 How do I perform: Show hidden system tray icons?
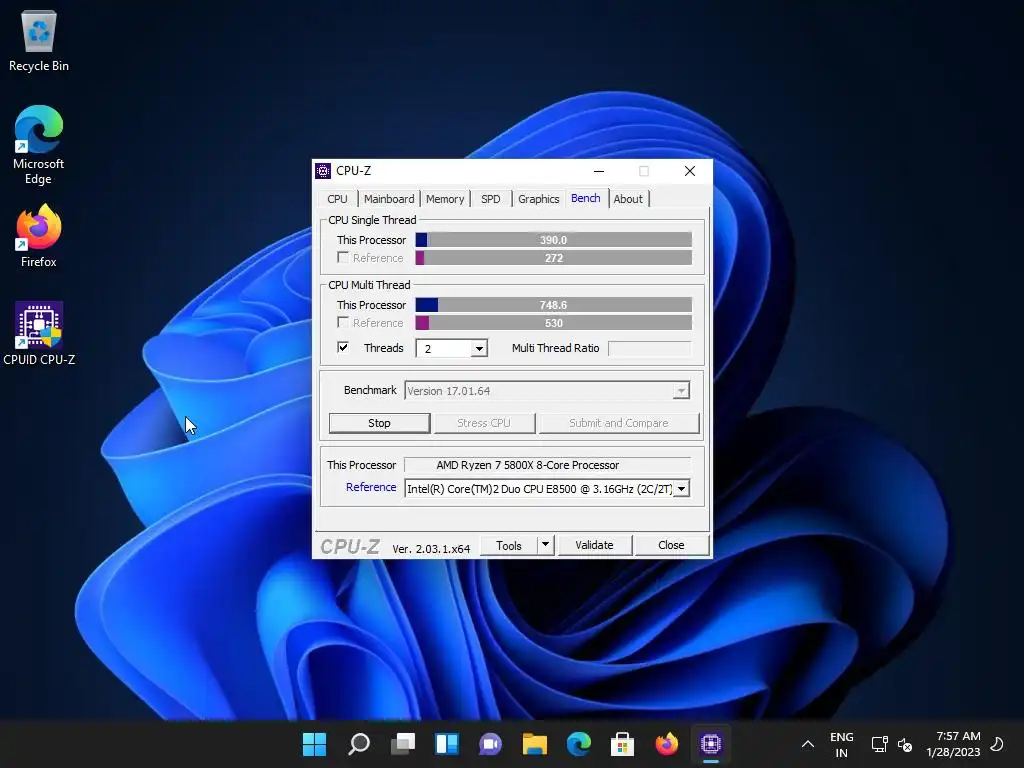pos(808,744)
